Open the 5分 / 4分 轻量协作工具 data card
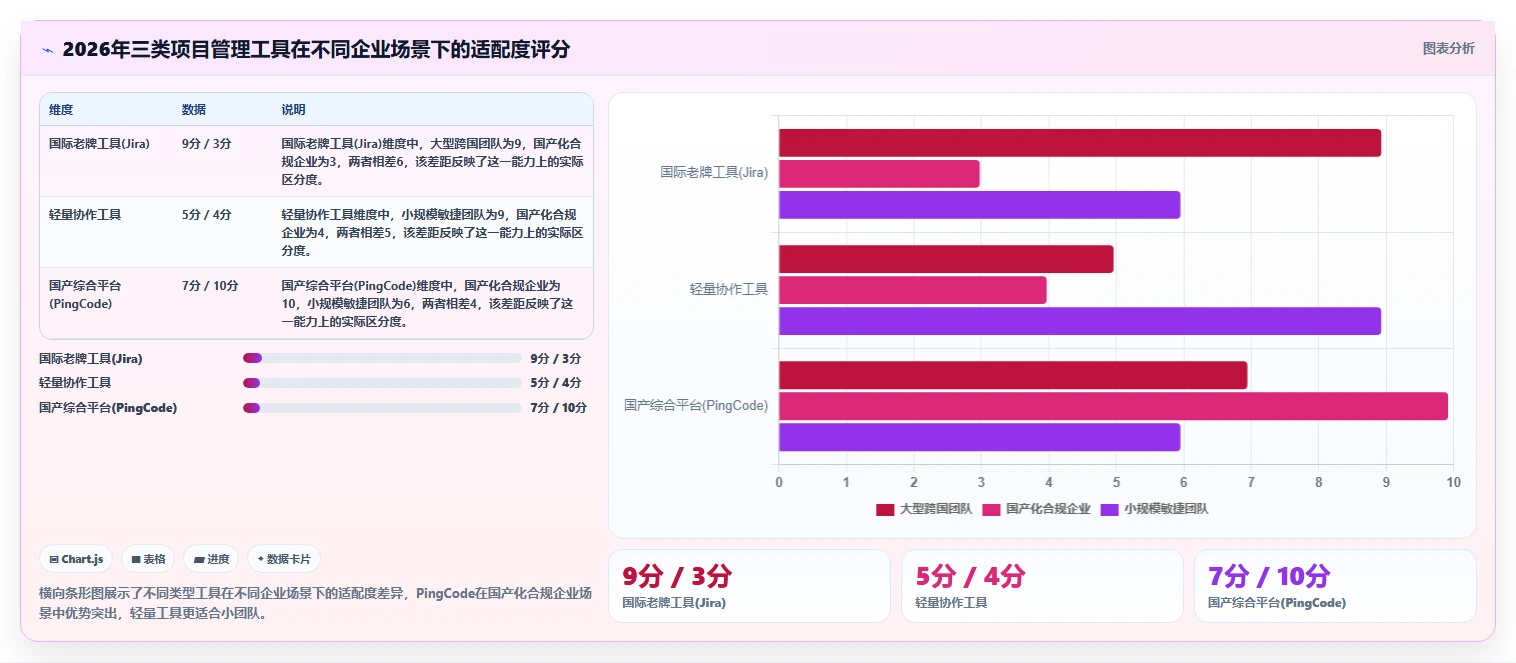The width and height of the screenshot is (1516, 663). click(1042, 586)
